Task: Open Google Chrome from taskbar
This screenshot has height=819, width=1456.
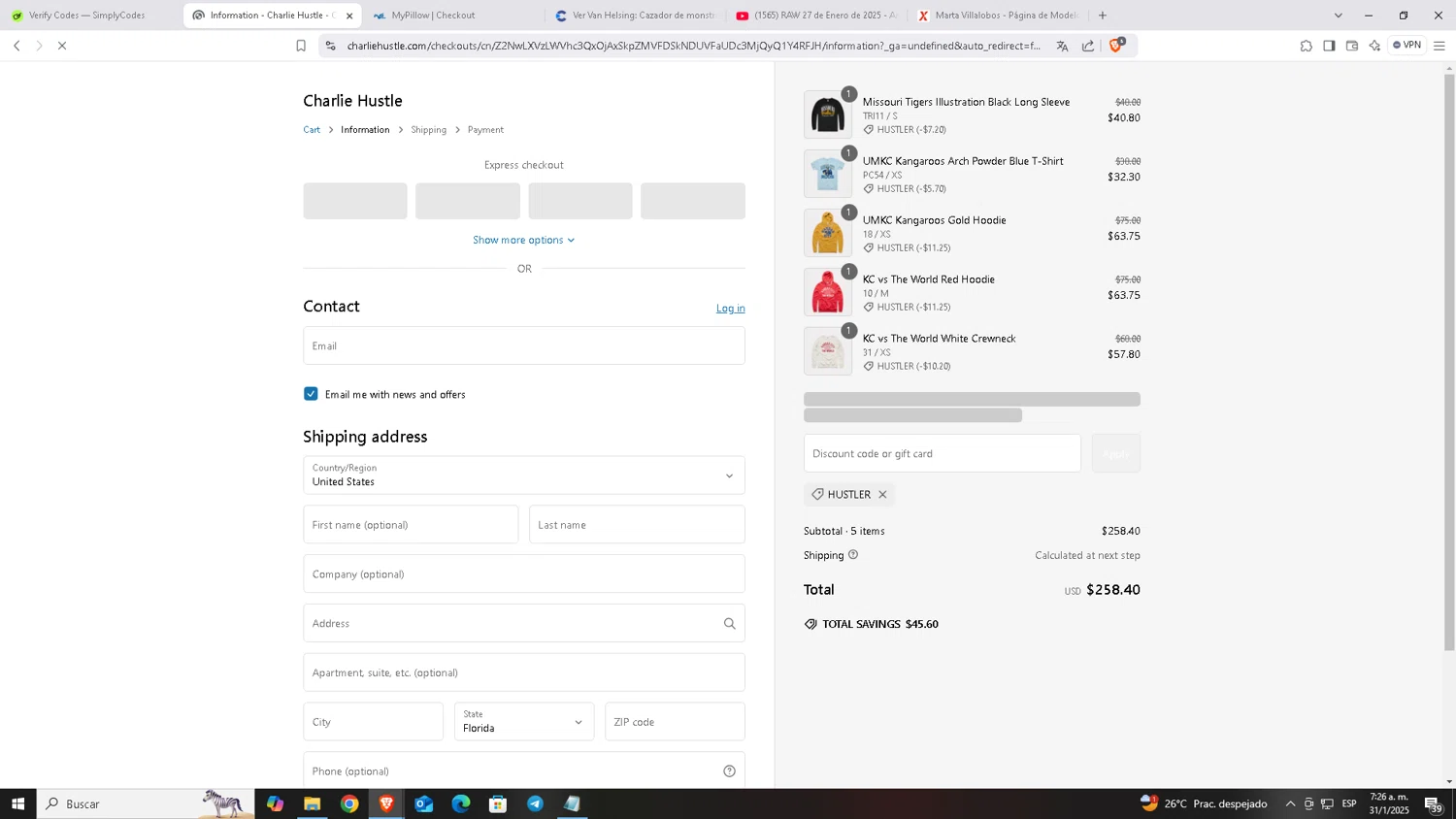Action: (349, 803)
